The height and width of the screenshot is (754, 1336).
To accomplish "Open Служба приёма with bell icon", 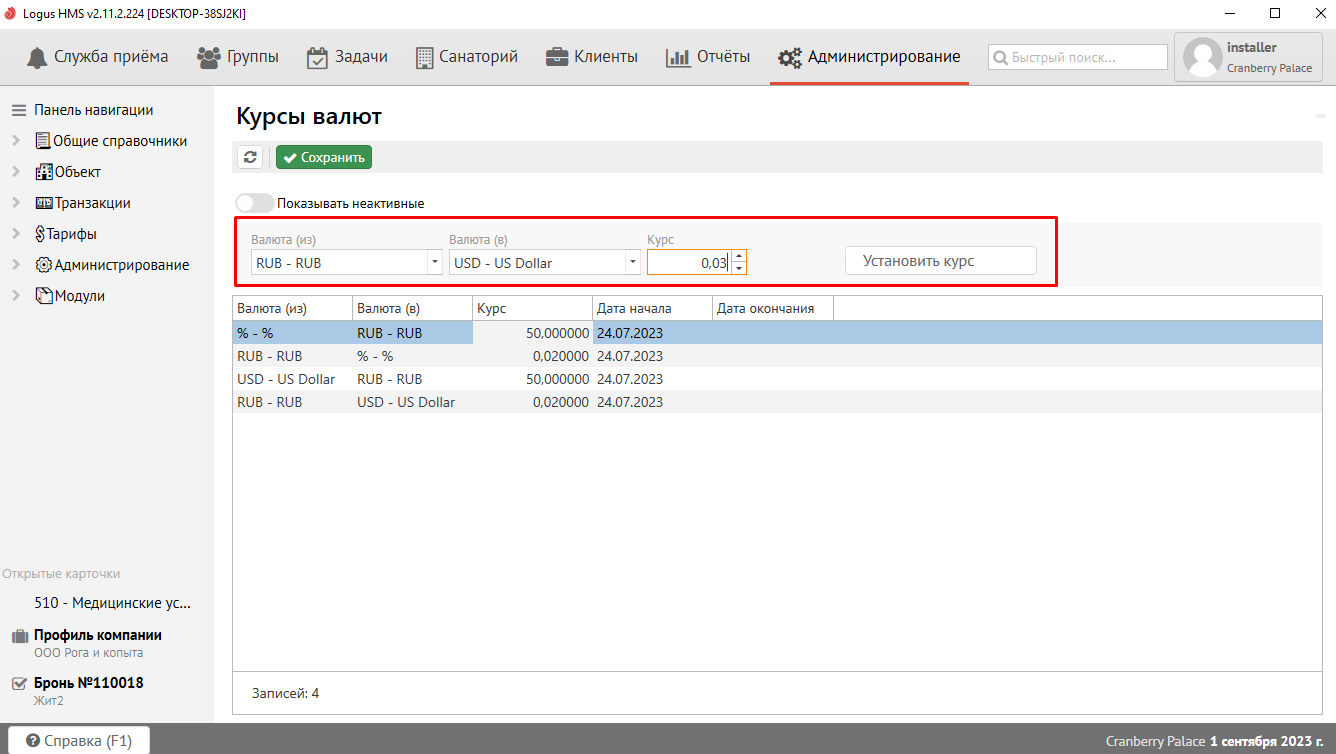I will 97,57.
